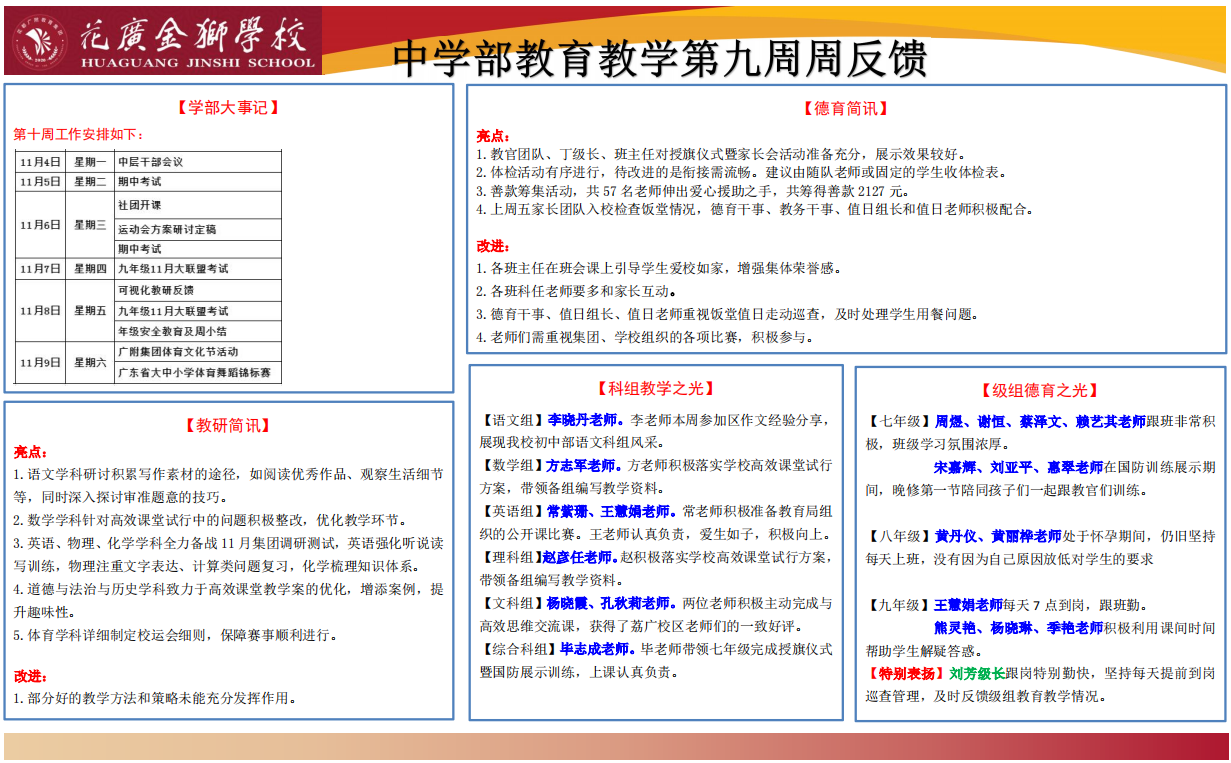
Task: Click the date cell '11月6日'
Action: (41, 225)
